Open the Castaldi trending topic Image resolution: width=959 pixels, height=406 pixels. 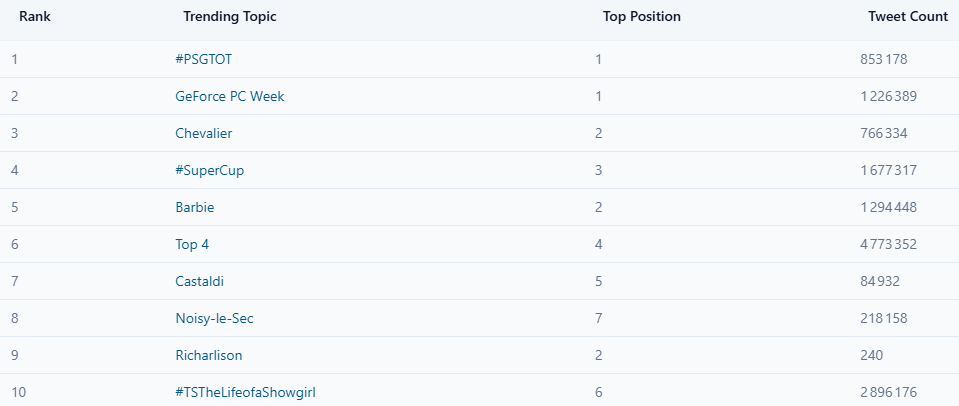[202, 281]
